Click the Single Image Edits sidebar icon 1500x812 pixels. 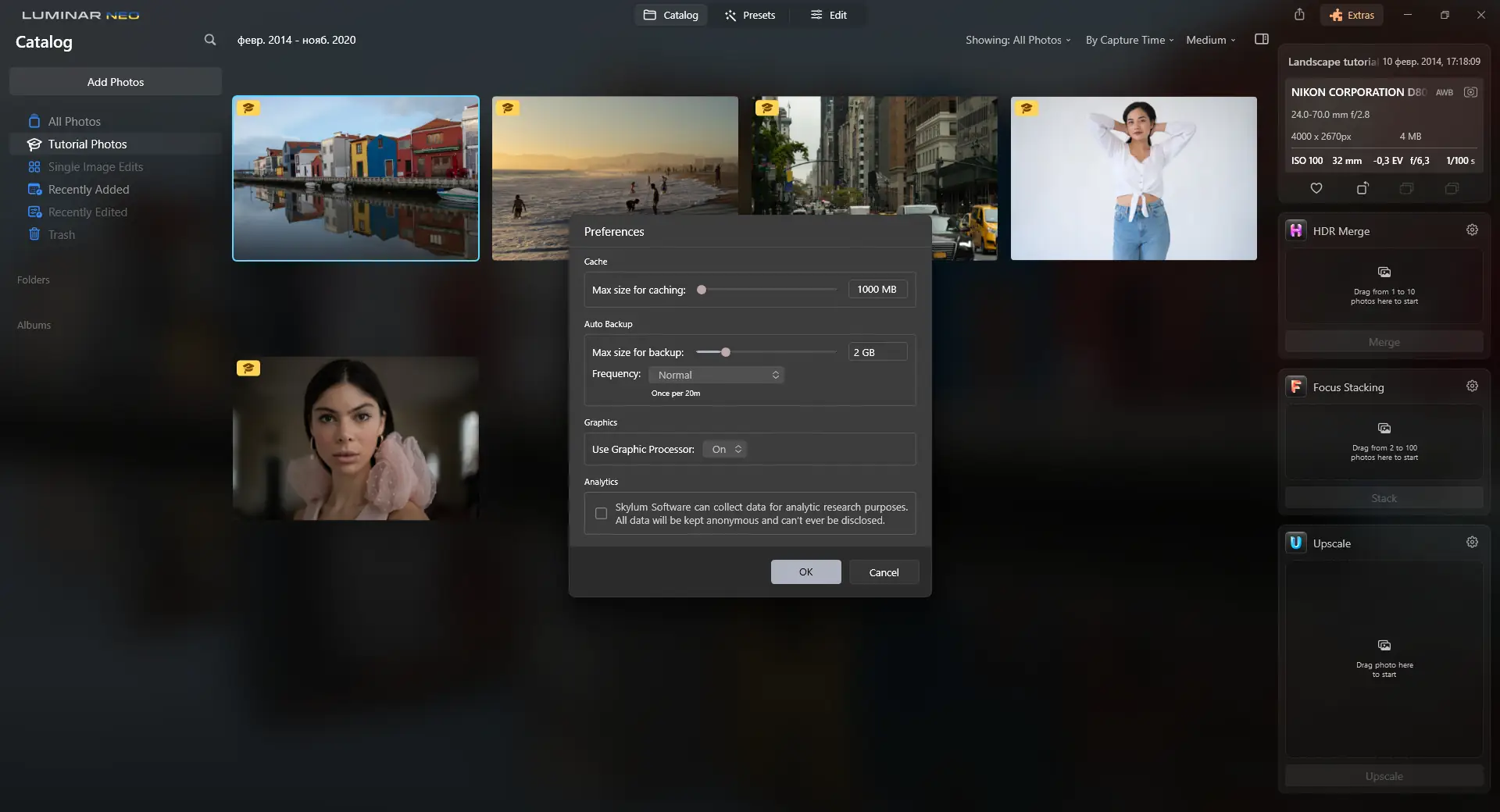coord(34,167)
